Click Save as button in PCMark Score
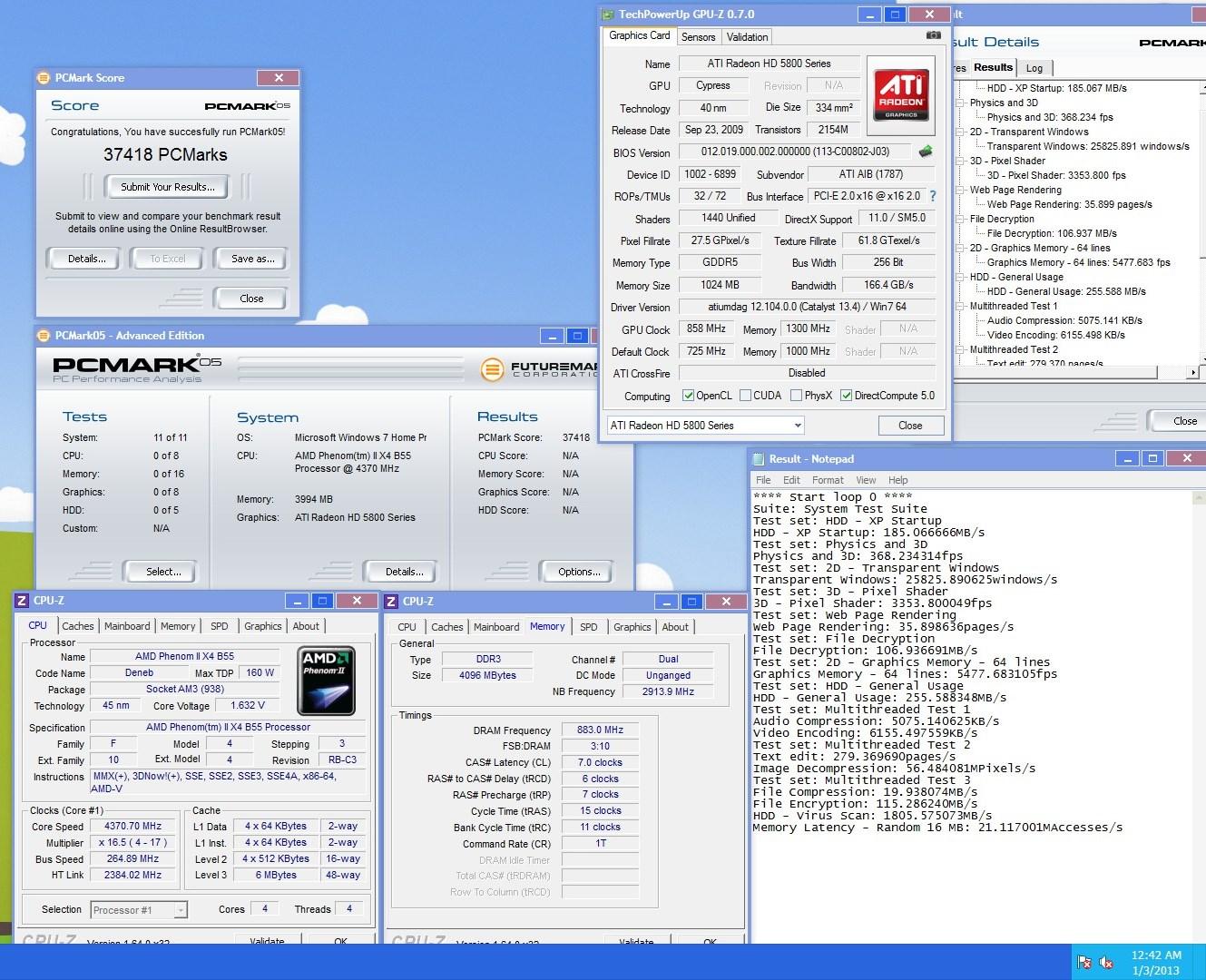1206x980 pixels. point(253,259)
